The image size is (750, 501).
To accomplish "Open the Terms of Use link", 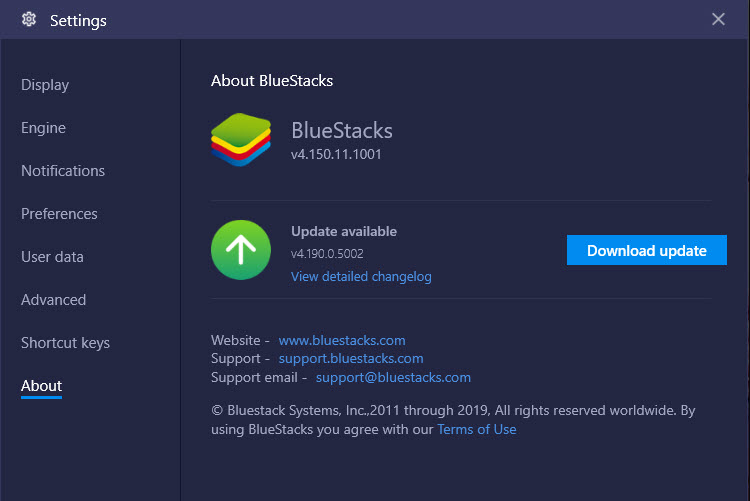I will pos(477,429).
